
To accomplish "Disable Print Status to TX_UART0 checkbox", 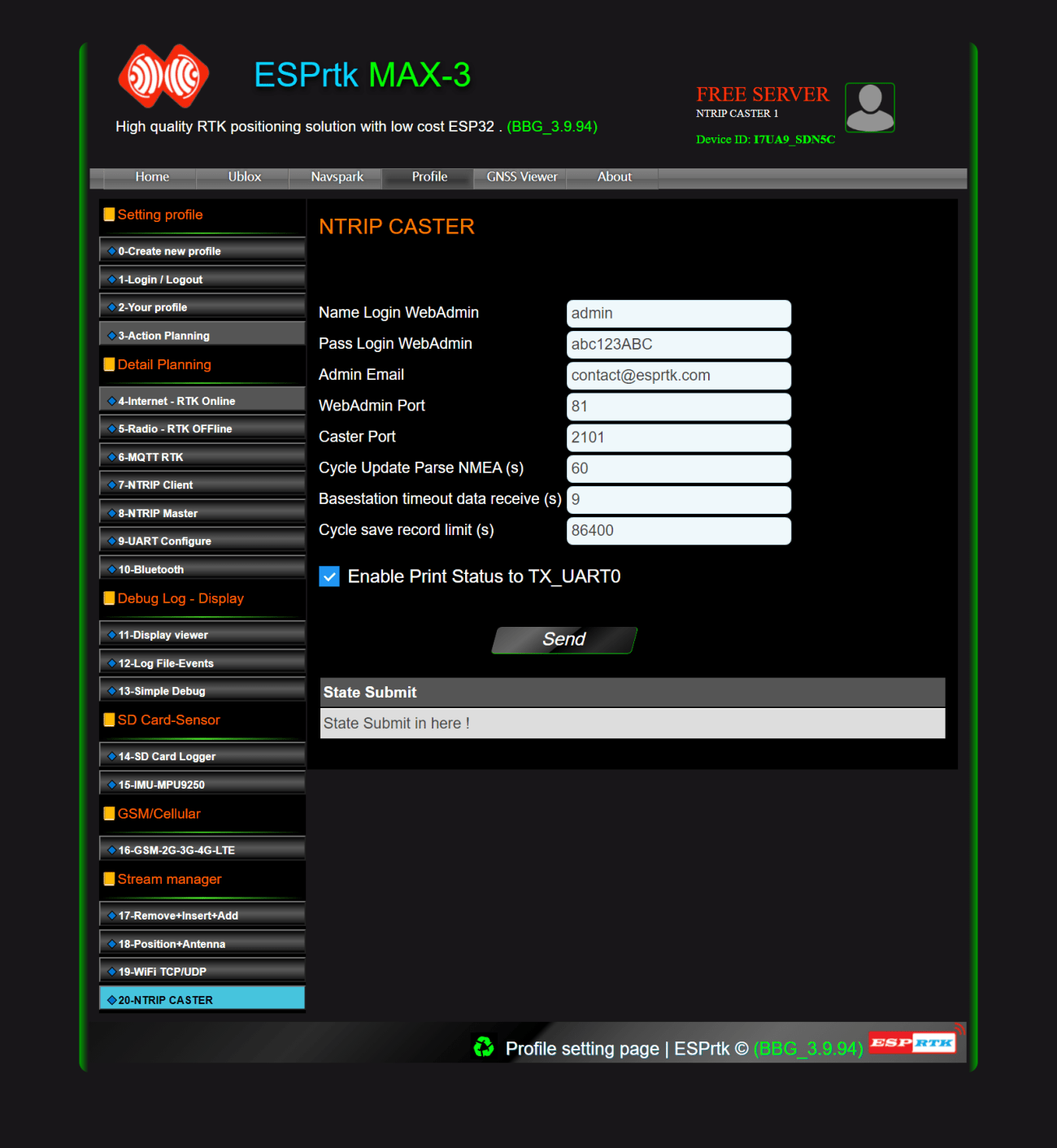I will click(329, 576).
